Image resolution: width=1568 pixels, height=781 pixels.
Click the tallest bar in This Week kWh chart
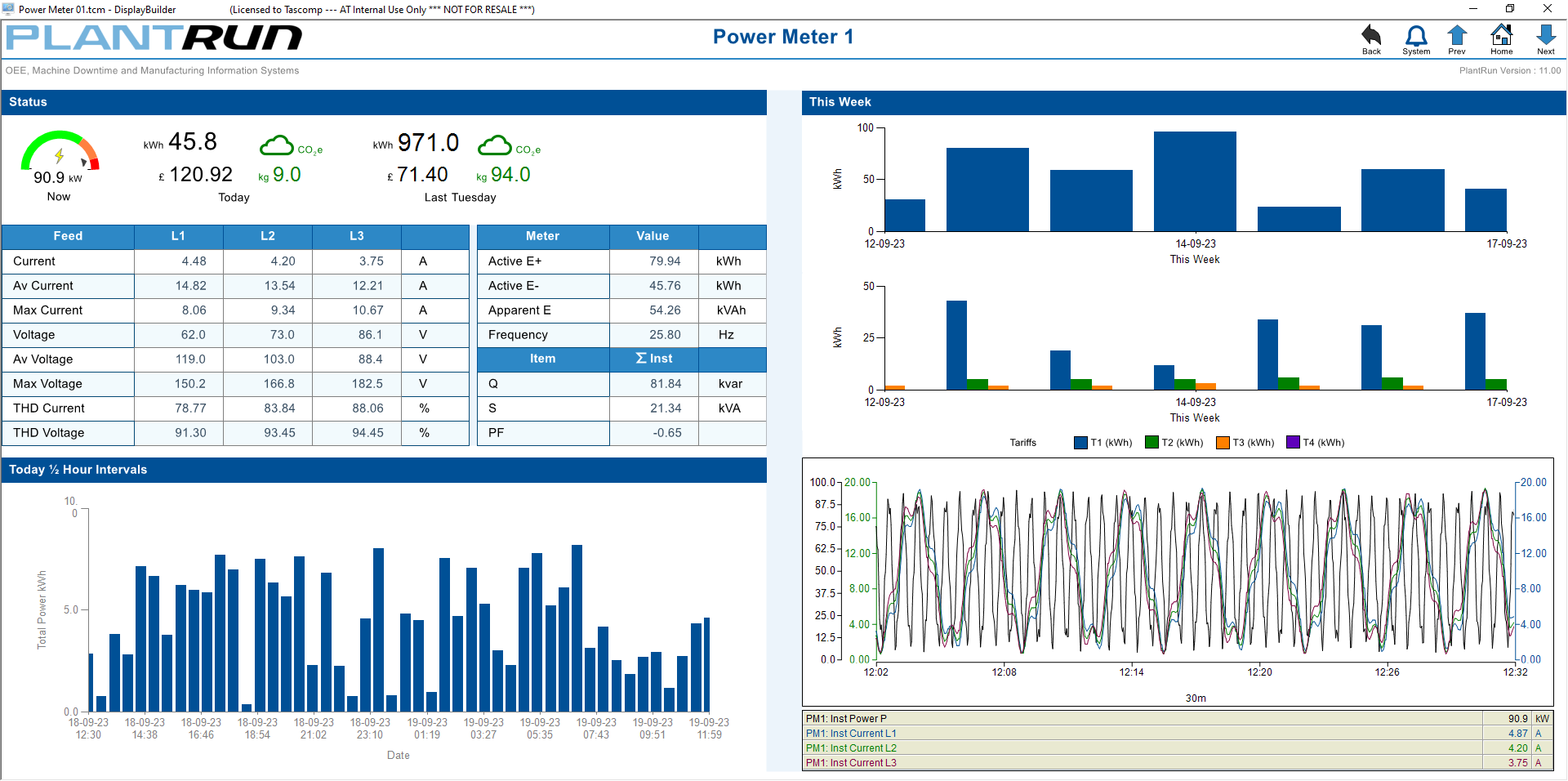tap(1195, 181)
